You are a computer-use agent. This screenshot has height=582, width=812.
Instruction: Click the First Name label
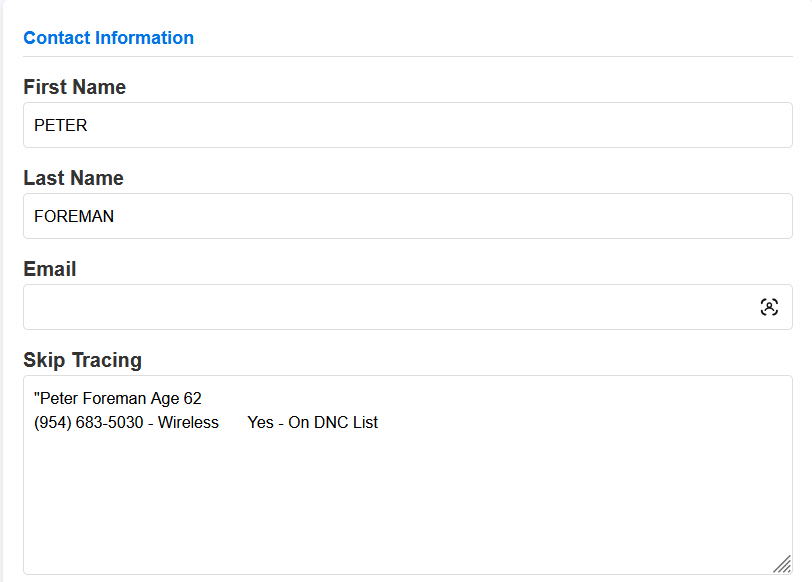click(74, 87)
